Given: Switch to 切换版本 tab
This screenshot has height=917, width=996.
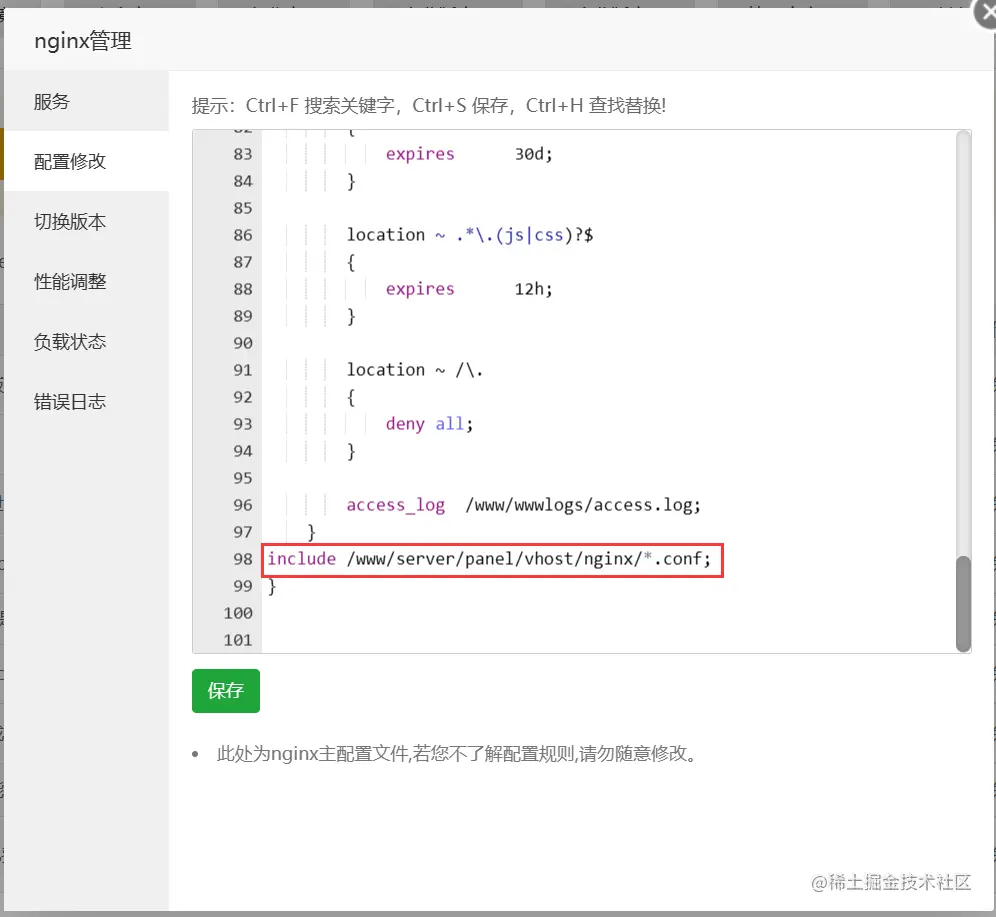Looking at the screenshot, I should coord(86,222).
